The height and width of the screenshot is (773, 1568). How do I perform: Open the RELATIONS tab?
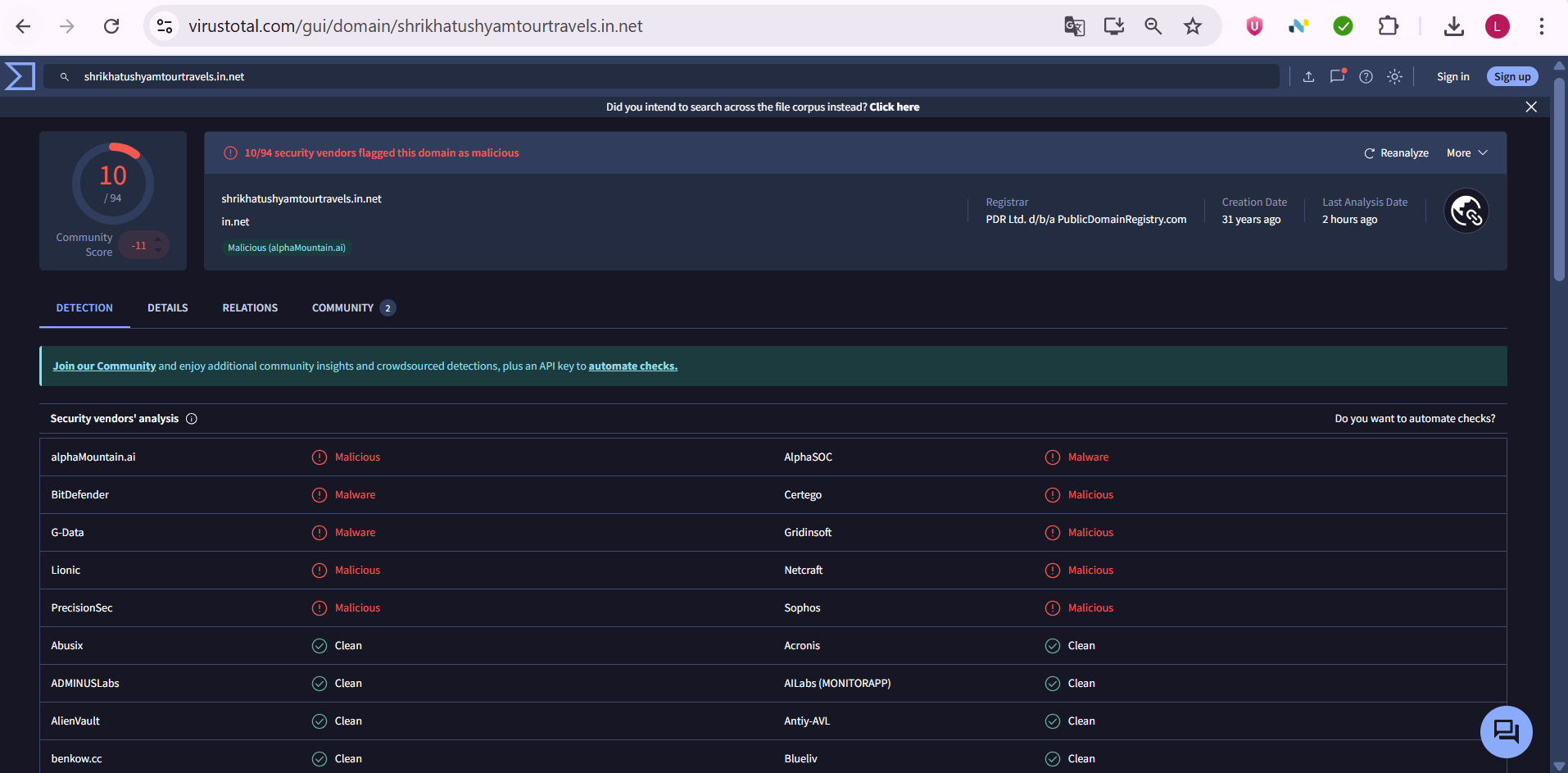point(250,308)
